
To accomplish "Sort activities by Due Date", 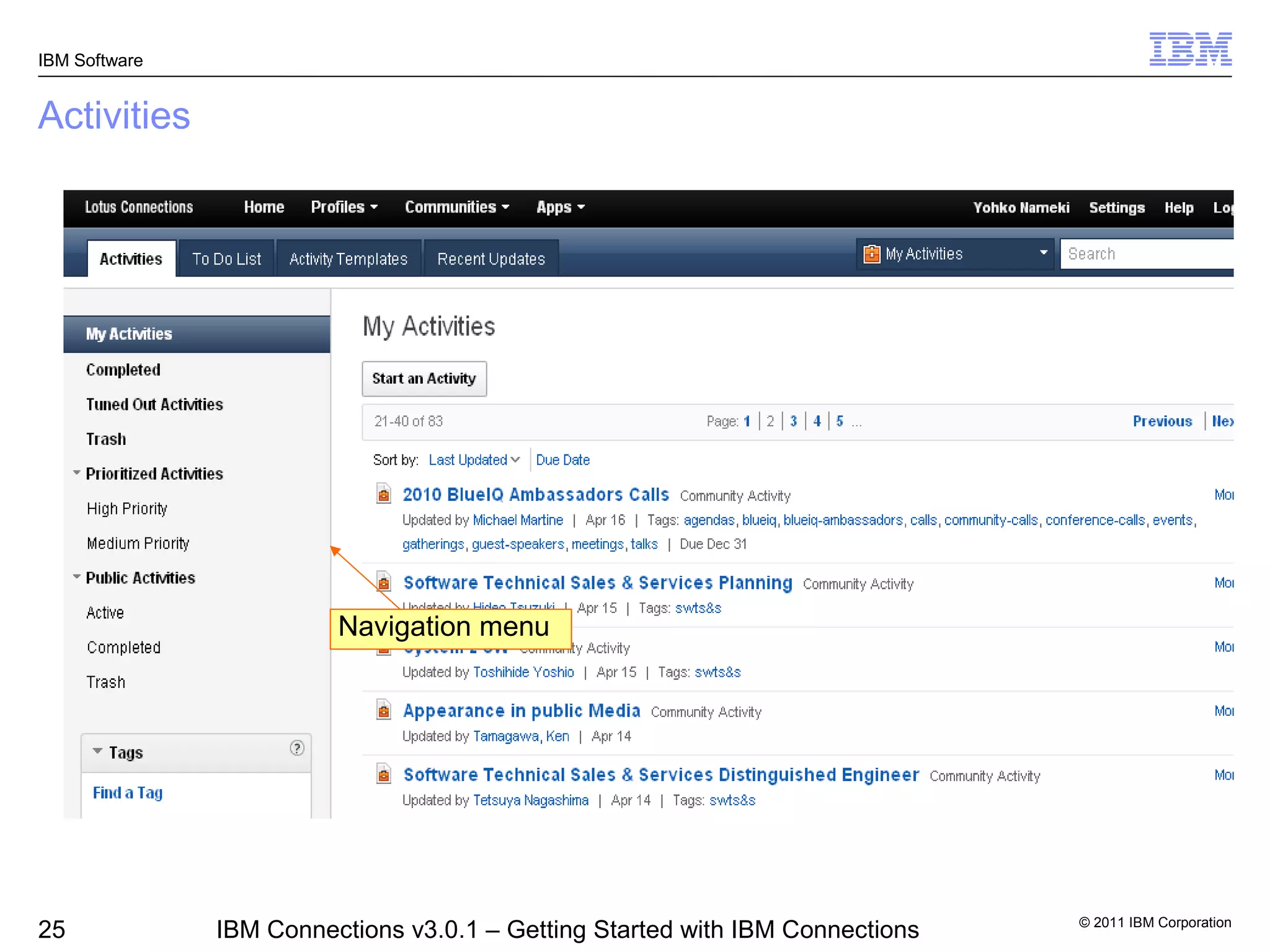I will click(x=563, y=460).
